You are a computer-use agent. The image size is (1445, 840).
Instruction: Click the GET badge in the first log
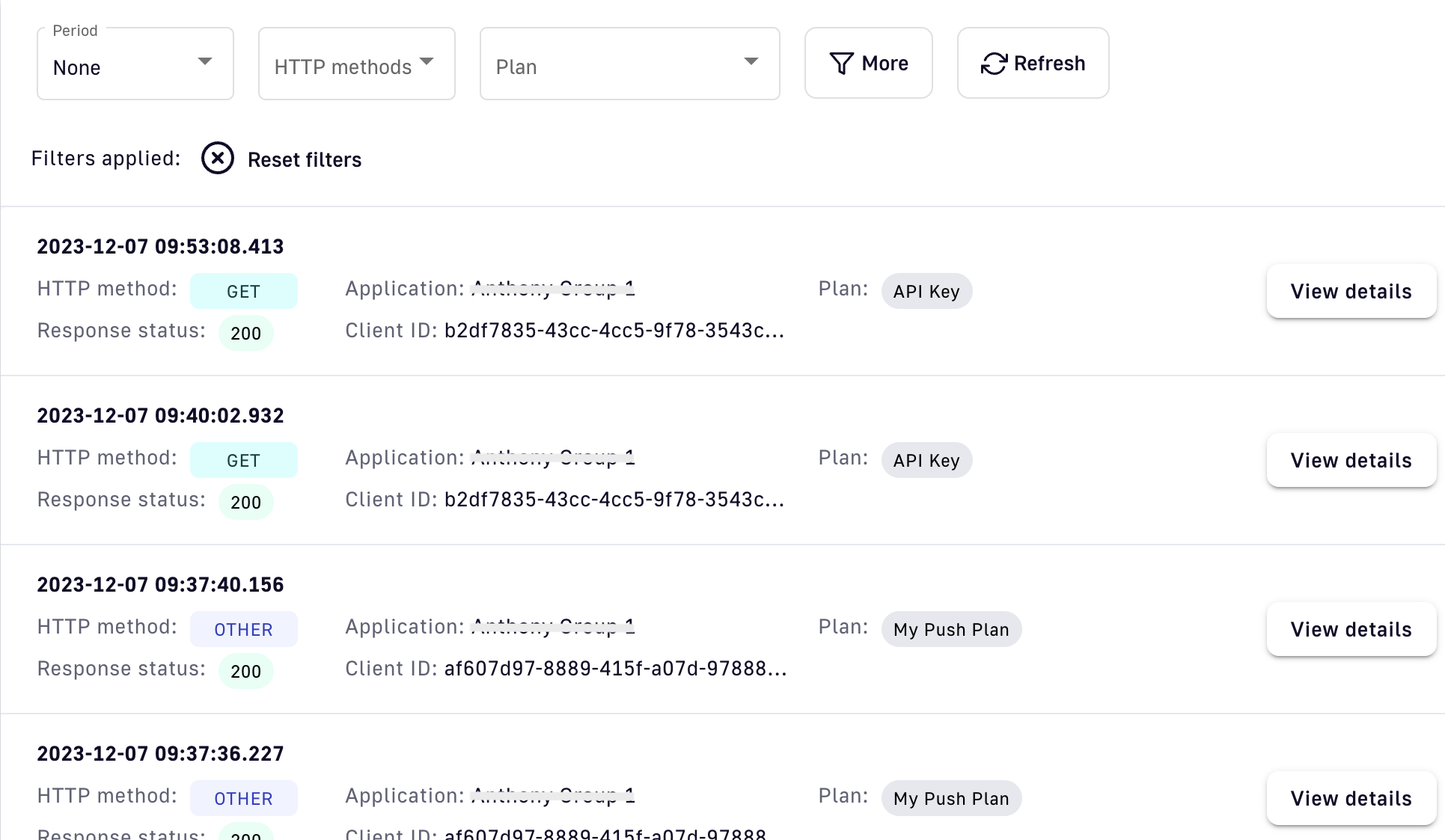click(243, 292)
